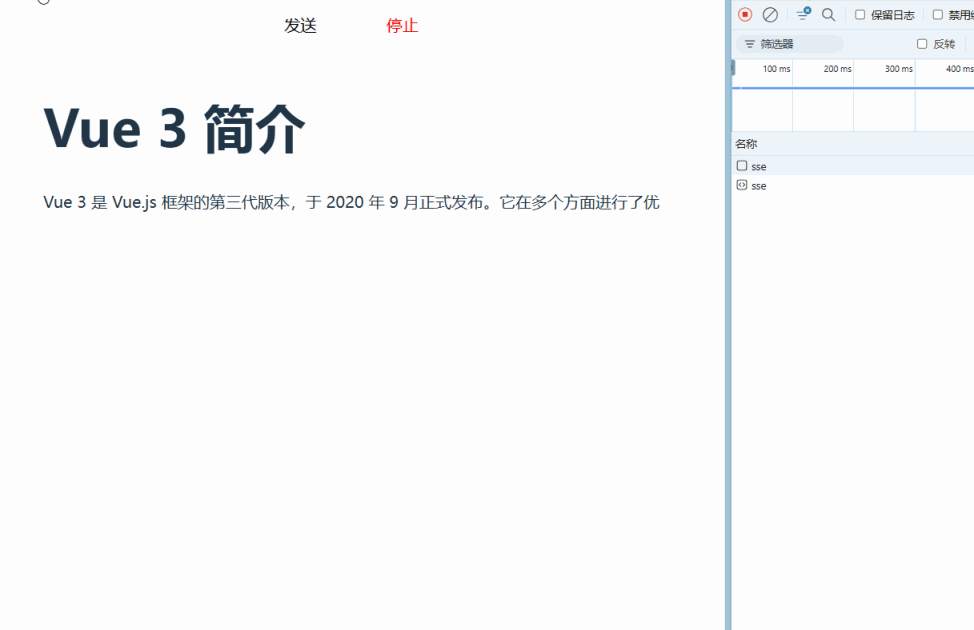Enable the 保留日志 checkbox

pos(860,14)
